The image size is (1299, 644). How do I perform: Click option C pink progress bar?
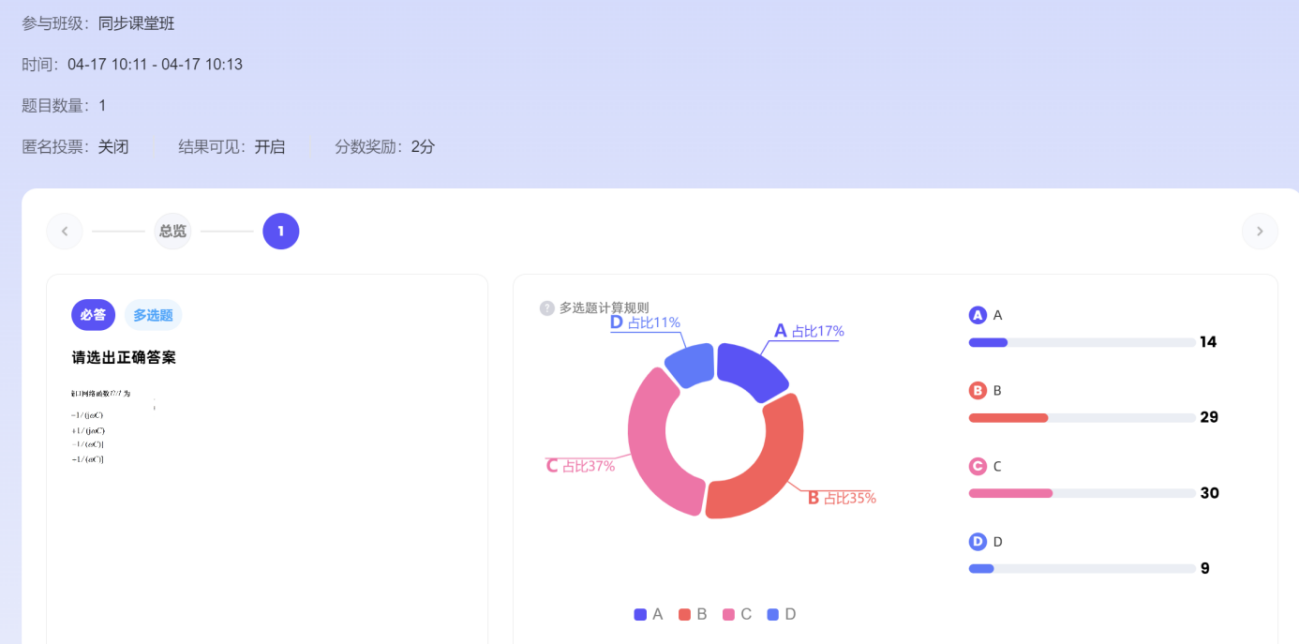(x=1010, y=493)
